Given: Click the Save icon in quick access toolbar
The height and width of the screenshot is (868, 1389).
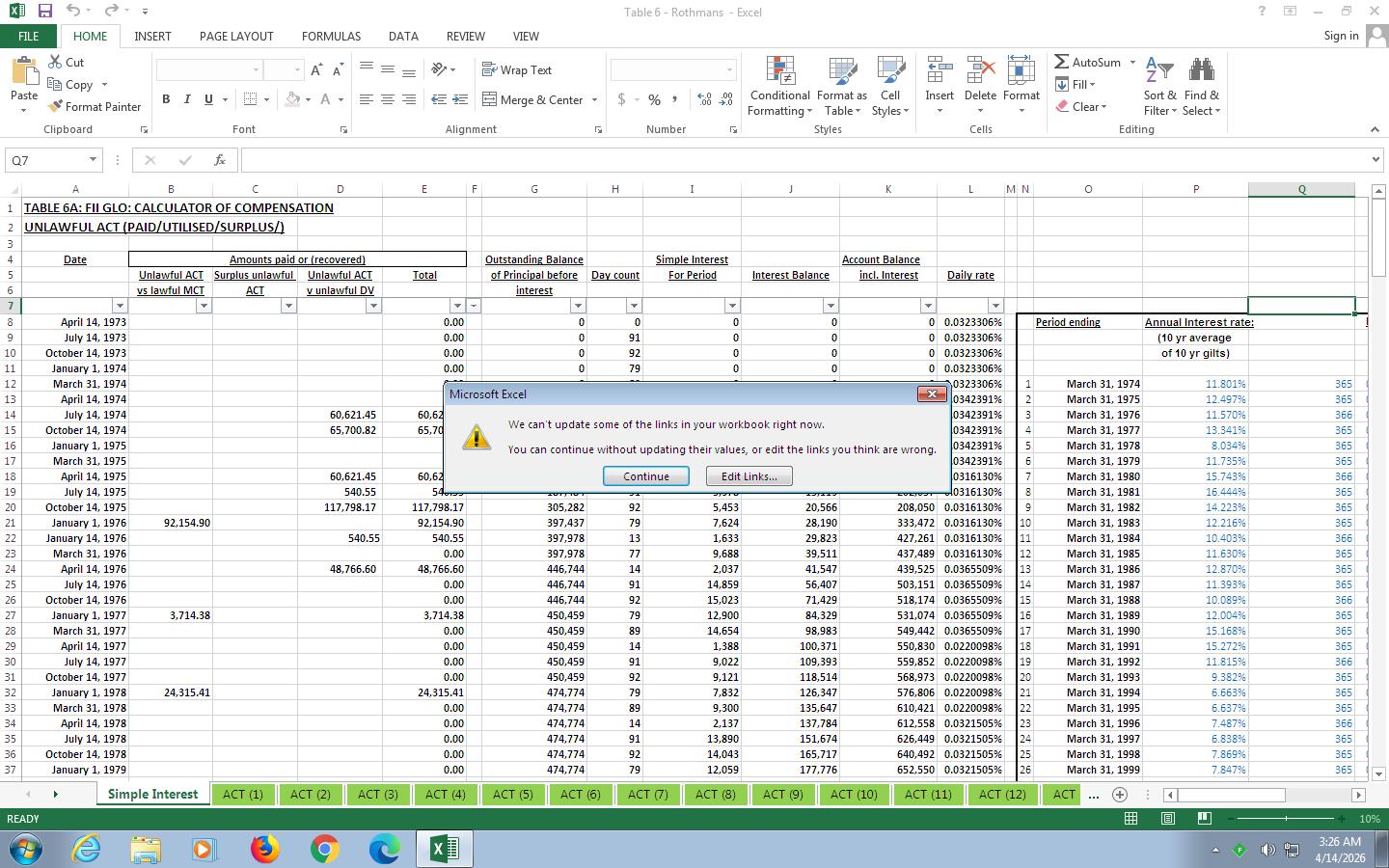Looking at the screenshot, I should click(44, 12).
